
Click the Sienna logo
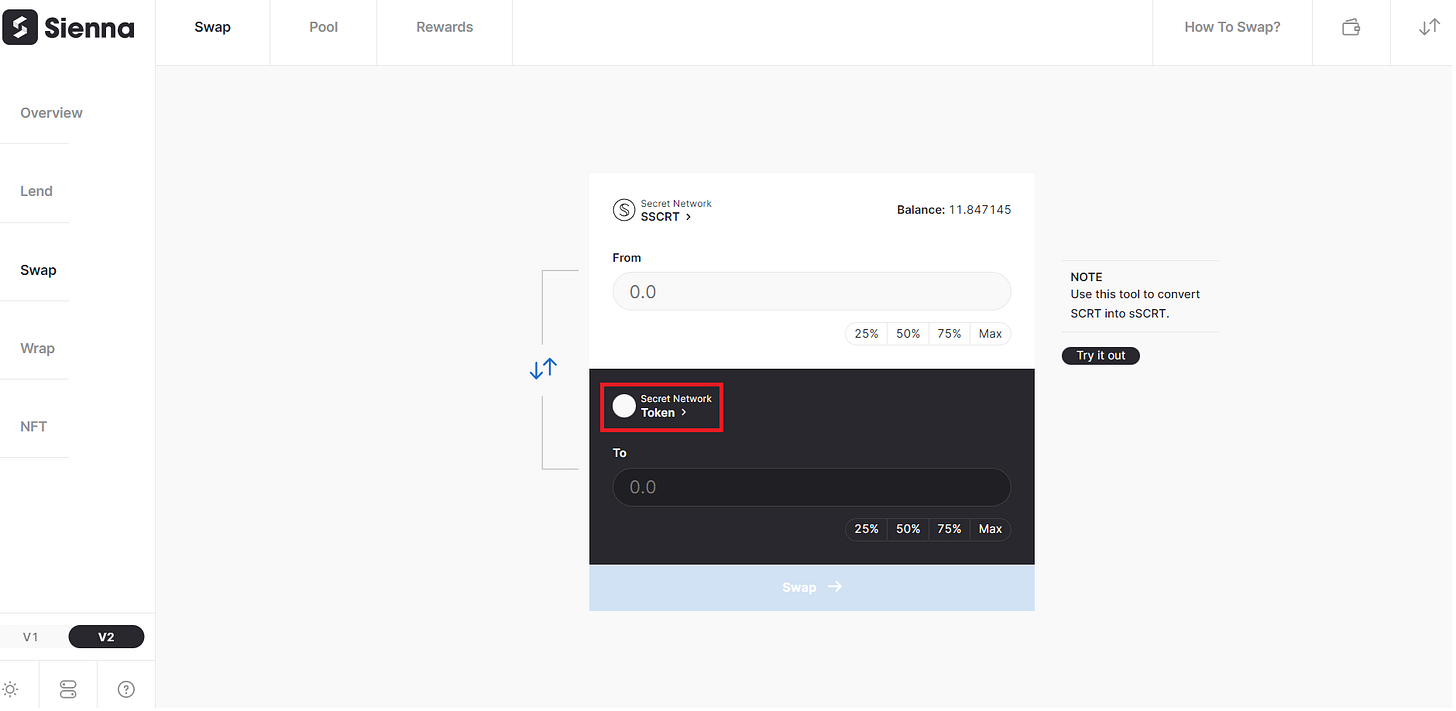point(68,28)
